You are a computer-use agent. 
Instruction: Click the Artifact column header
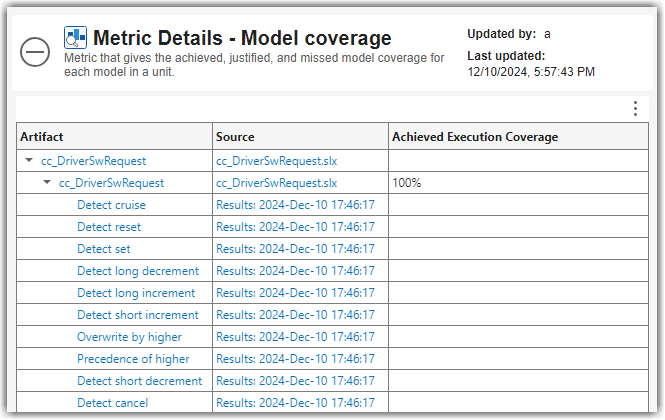click(x=115, y=137)
